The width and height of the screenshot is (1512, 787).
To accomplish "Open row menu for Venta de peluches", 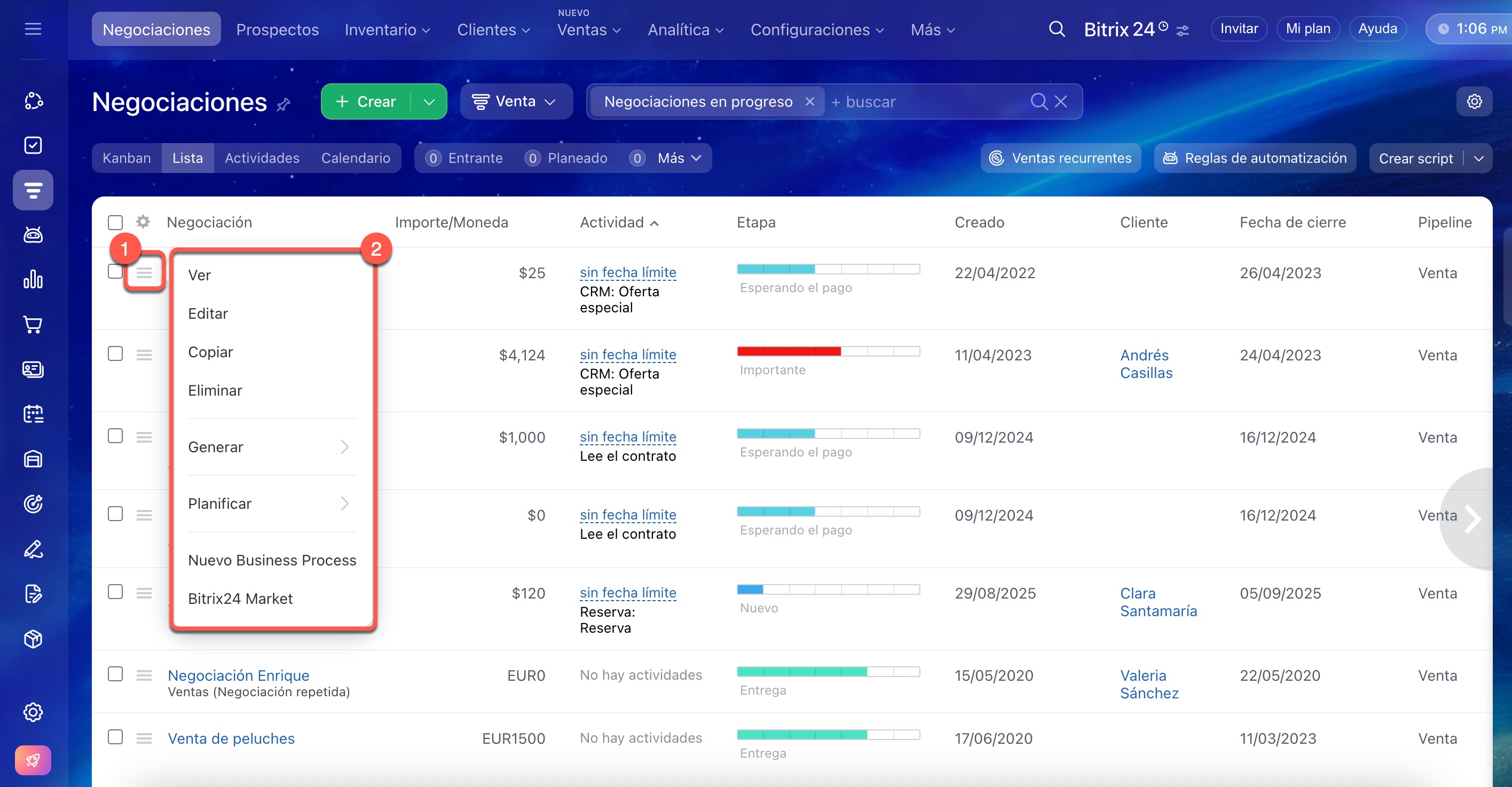I will click(144, 738).
